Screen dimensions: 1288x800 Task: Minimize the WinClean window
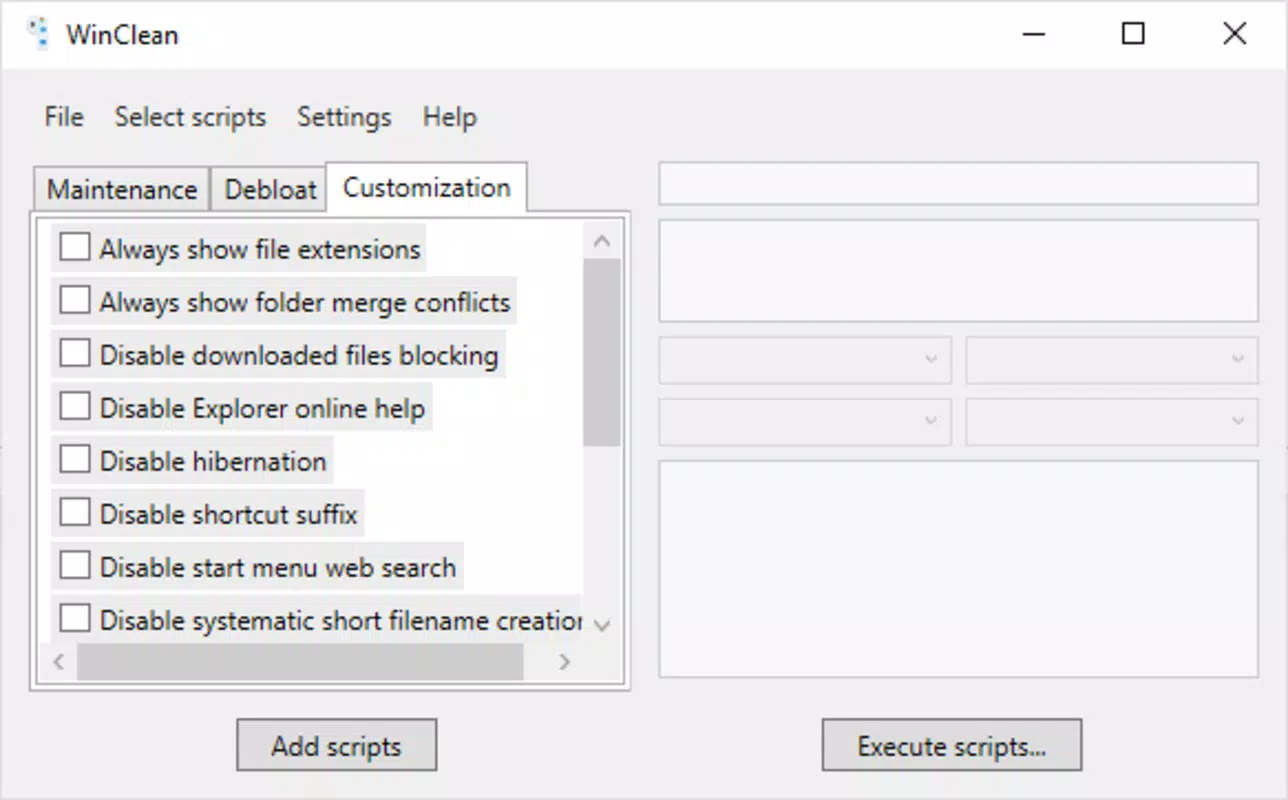[1034, 34]
